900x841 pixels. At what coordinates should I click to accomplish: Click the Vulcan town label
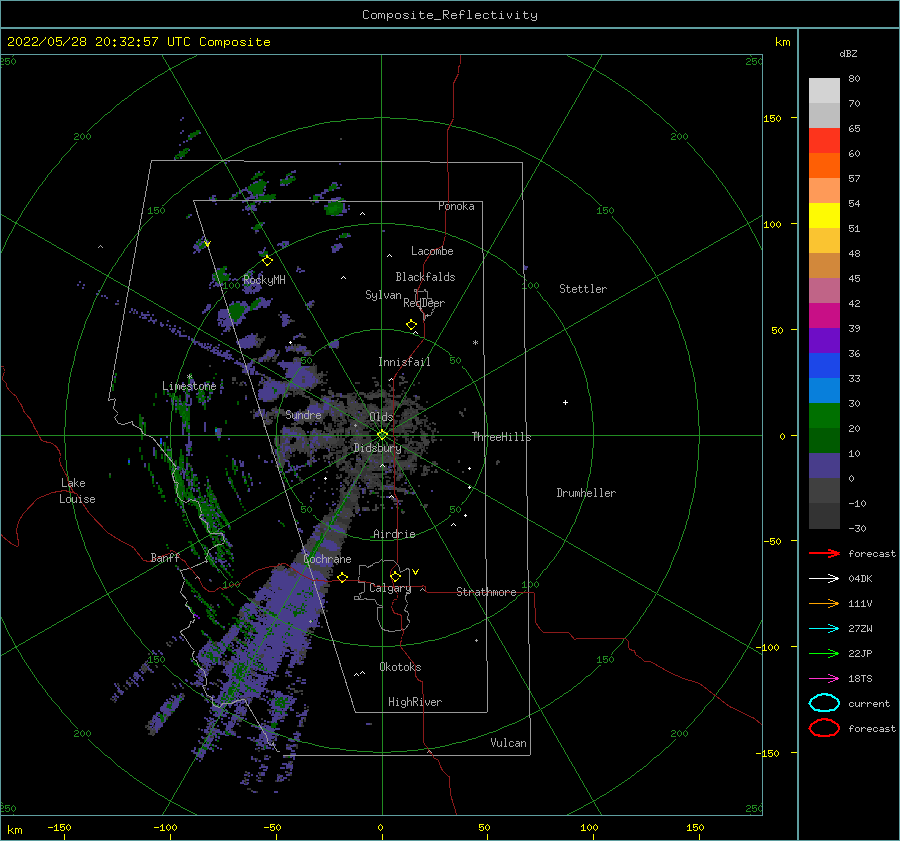click(509, 743)
